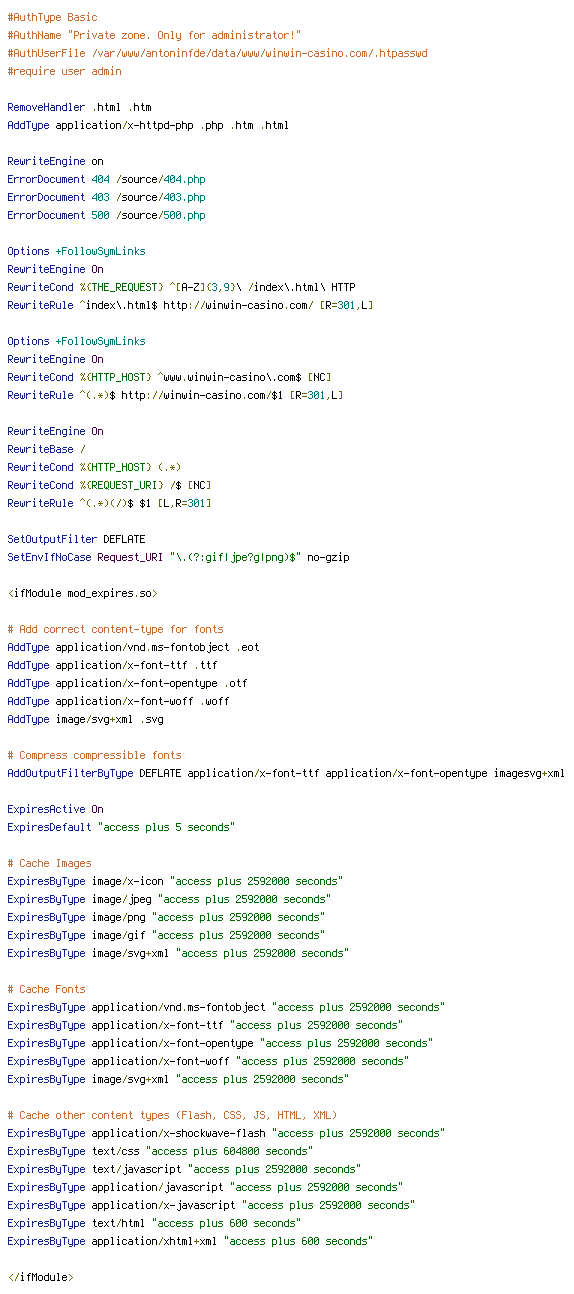Click RewriteRule ^index\.html$ line

pyautogui.click(x=190, y=305)
